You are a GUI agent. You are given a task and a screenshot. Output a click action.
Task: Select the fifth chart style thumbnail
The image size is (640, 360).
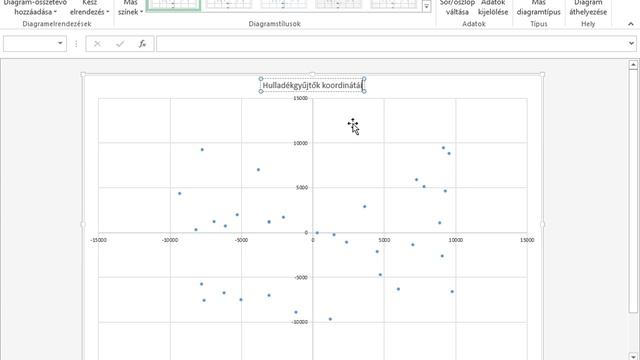click(393, 5)
